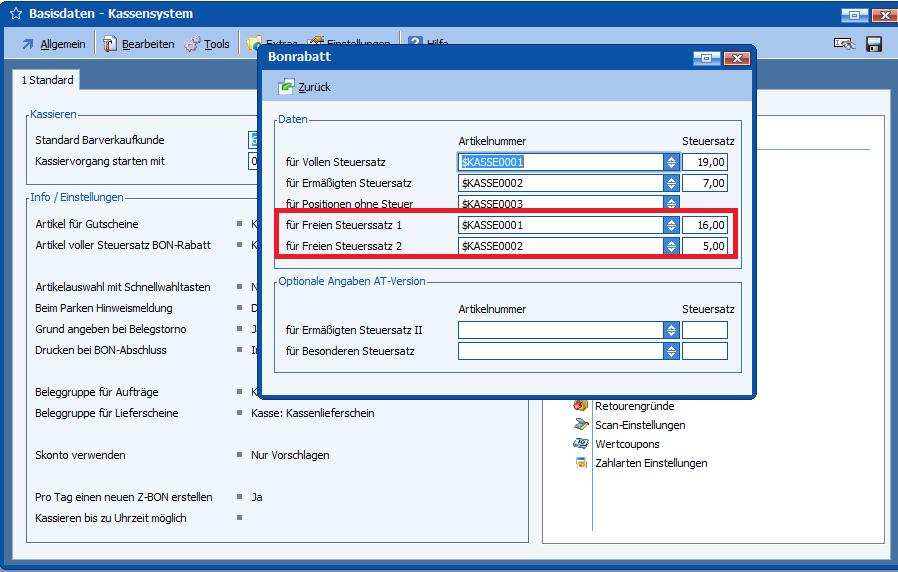Open the Zahlarten Einstellungen link
Screen dimensions: 898x572
pyautogui.click(x=650, y=463)
